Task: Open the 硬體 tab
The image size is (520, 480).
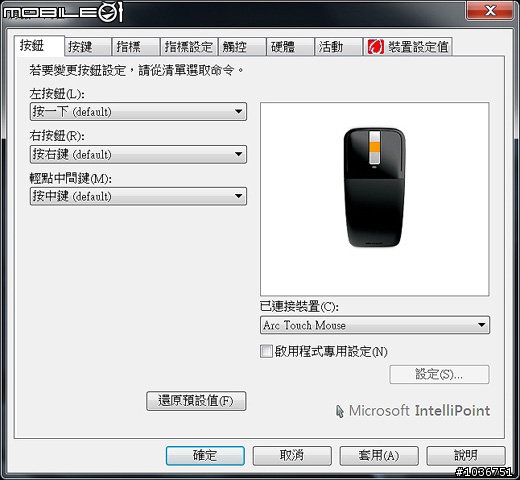Action: (x=290, y=47)
